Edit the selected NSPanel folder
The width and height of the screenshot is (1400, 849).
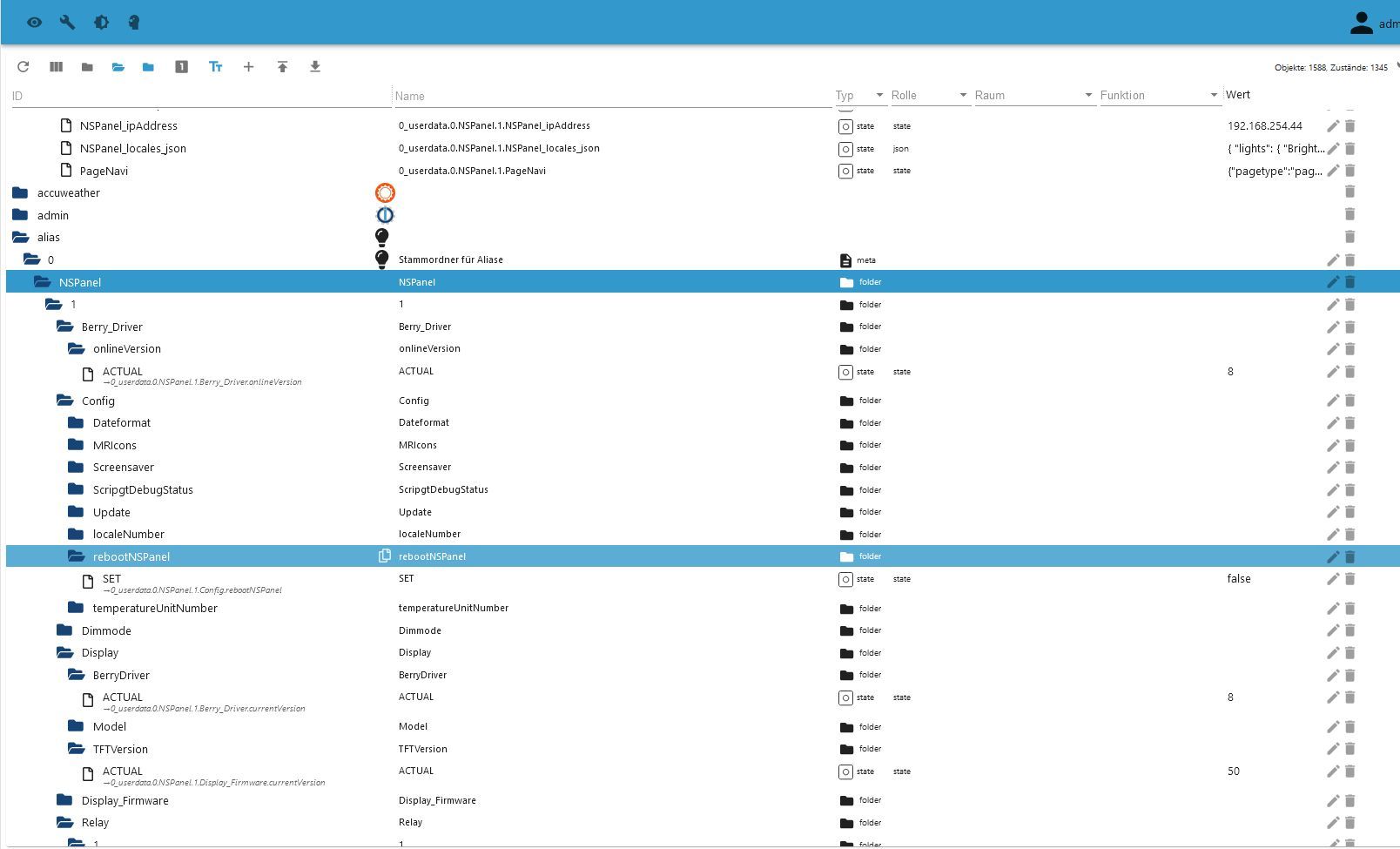click(x=1333, y=282)
